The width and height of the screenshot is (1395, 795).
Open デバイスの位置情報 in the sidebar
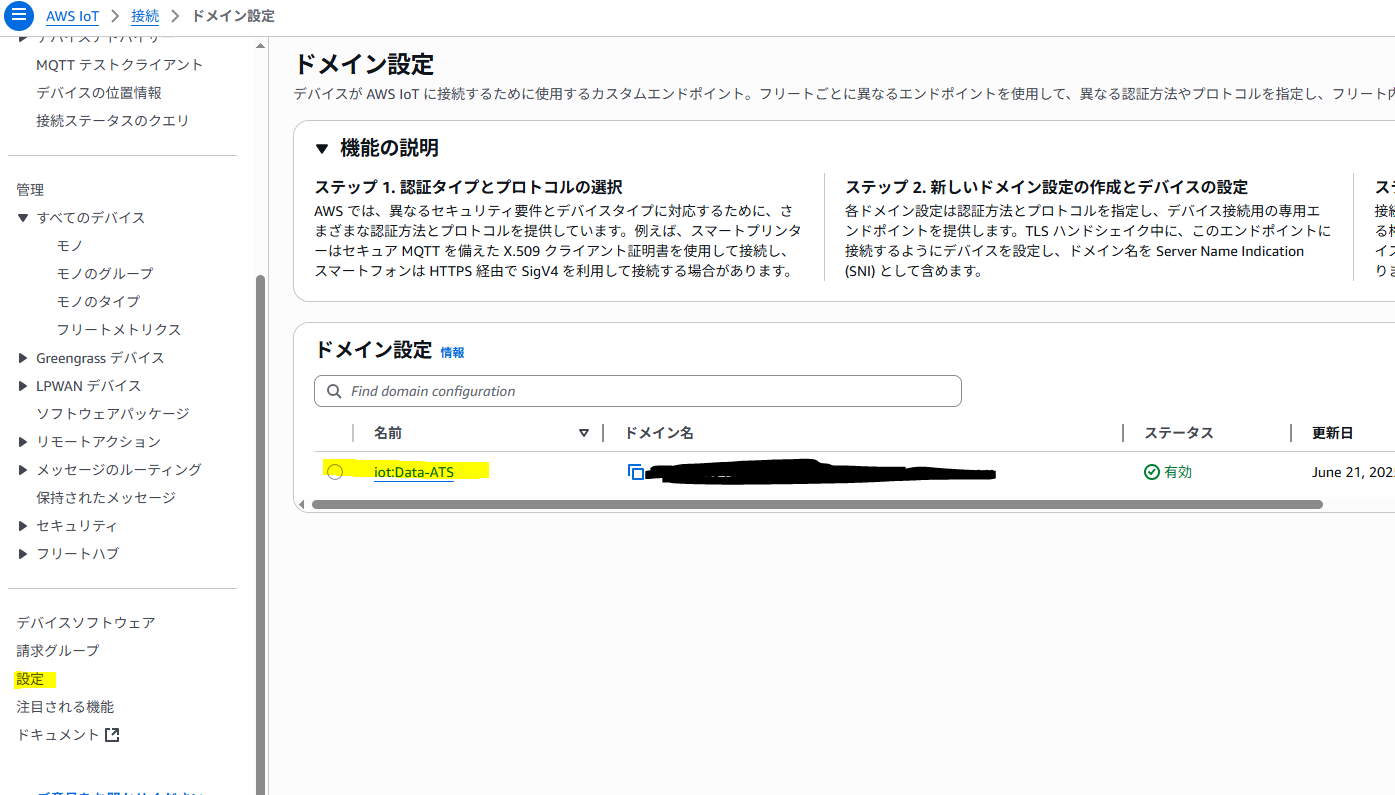coord(99,93)
